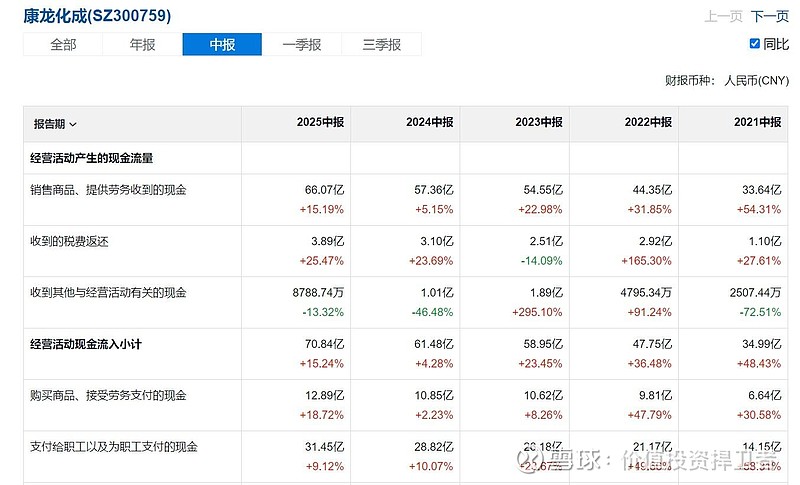
Task: Click the +9.12% change value
Action: click(325, 466)
